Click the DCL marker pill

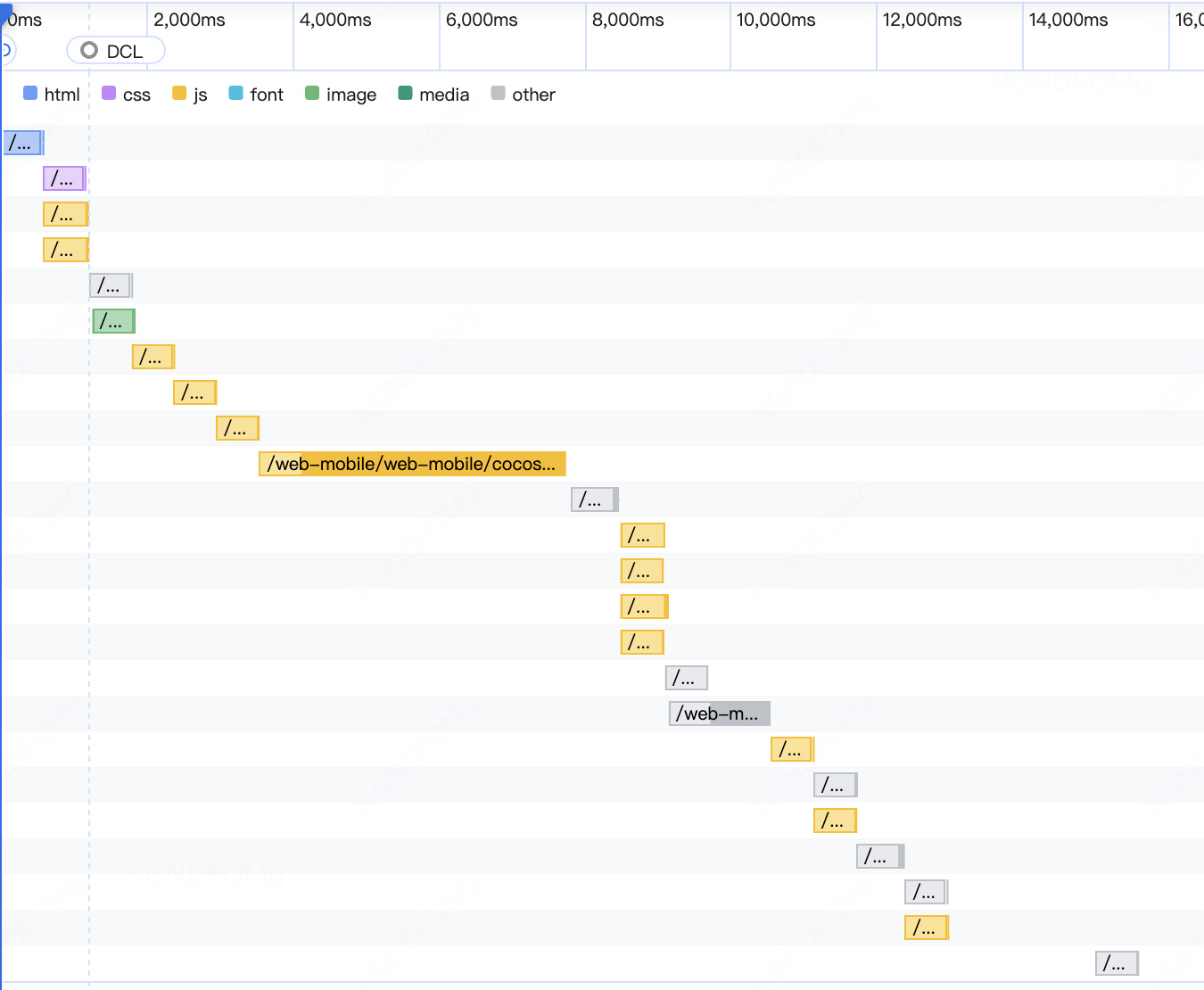116,51
